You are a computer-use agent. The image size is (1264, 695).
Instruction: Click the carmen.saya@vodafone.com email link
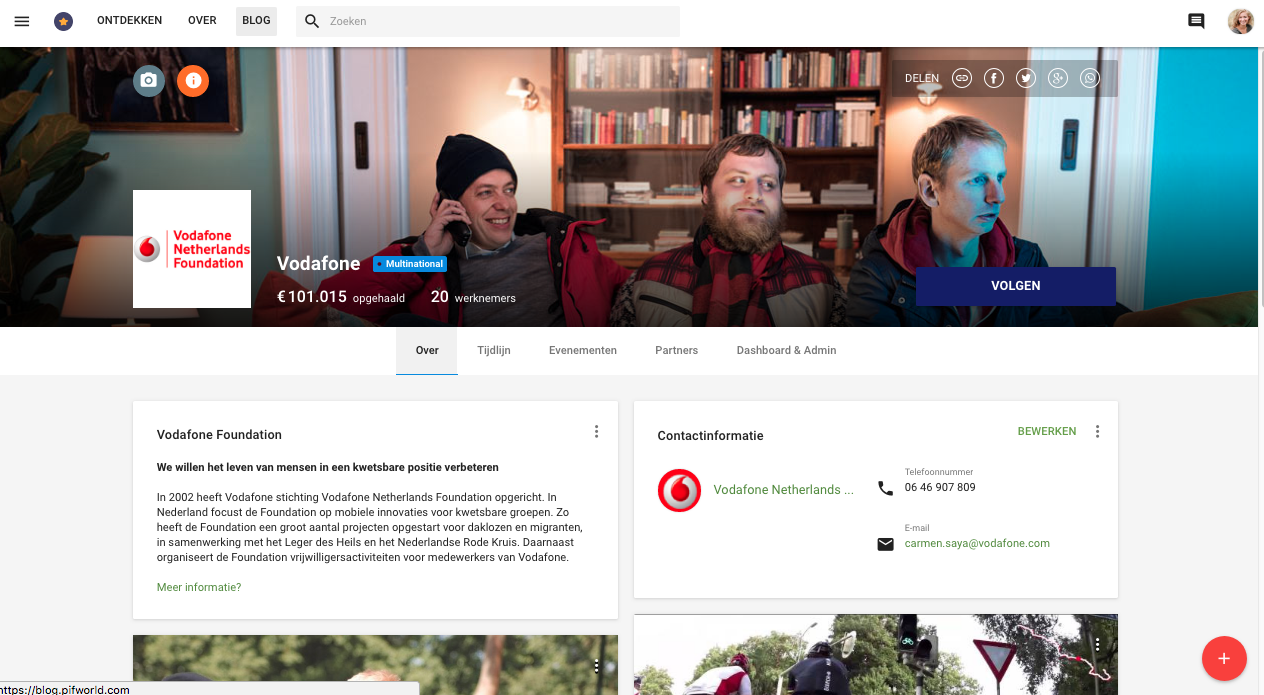coord(977,544)
